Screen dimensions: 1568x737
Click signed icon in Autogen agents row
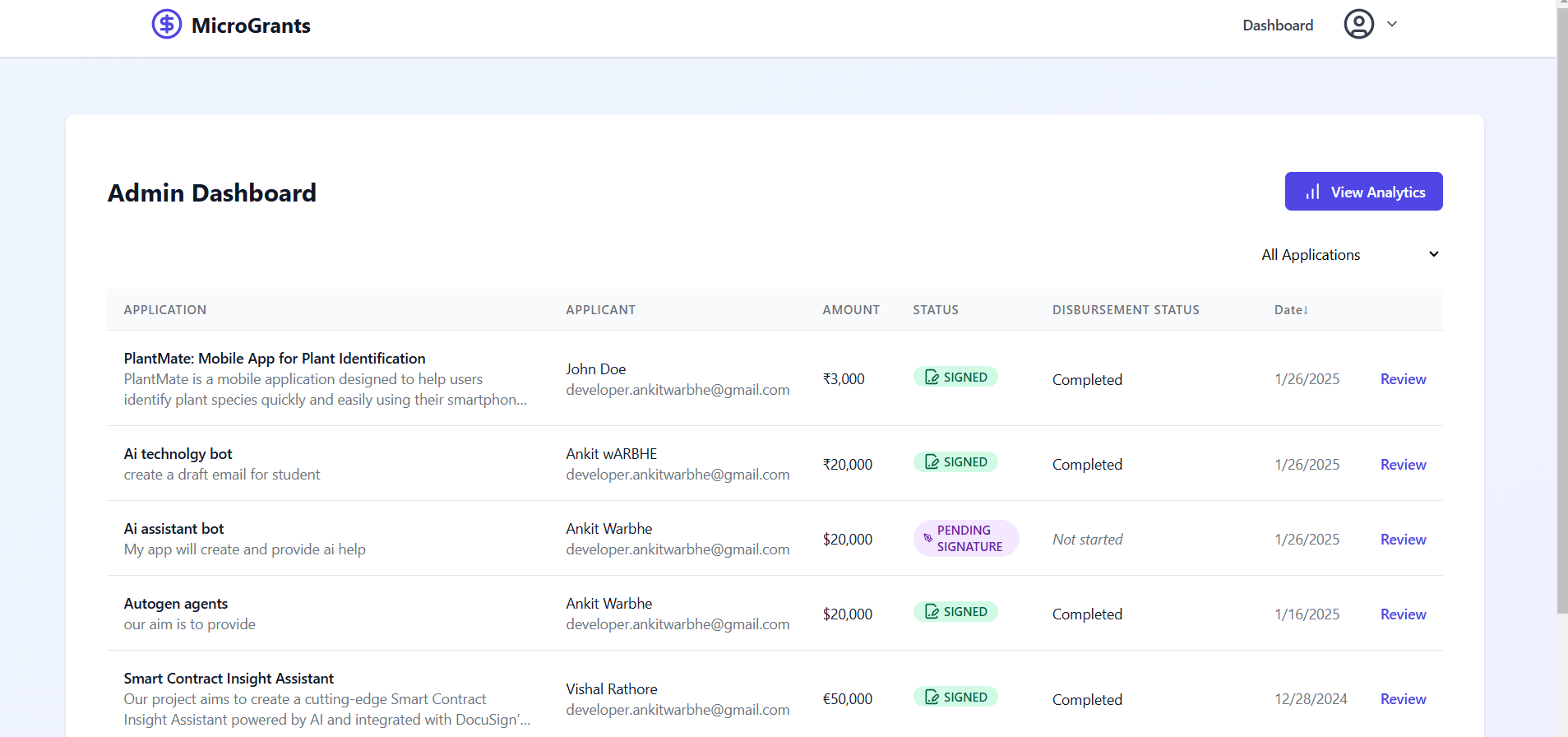[932, 612]
